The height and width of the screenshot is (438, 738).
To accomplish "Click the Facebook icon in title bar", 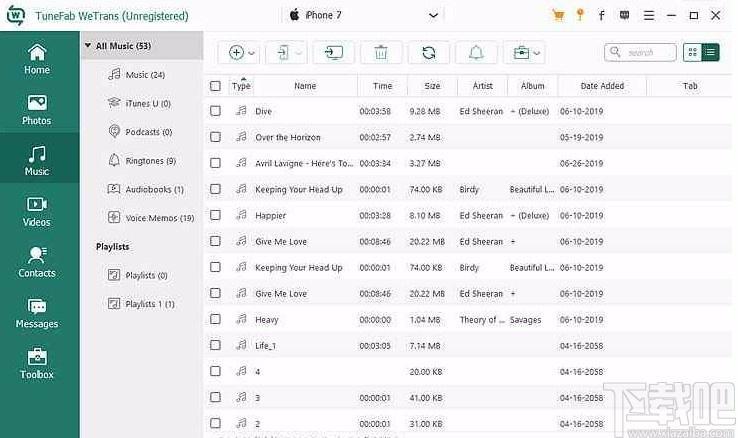I will pos(602,16).
